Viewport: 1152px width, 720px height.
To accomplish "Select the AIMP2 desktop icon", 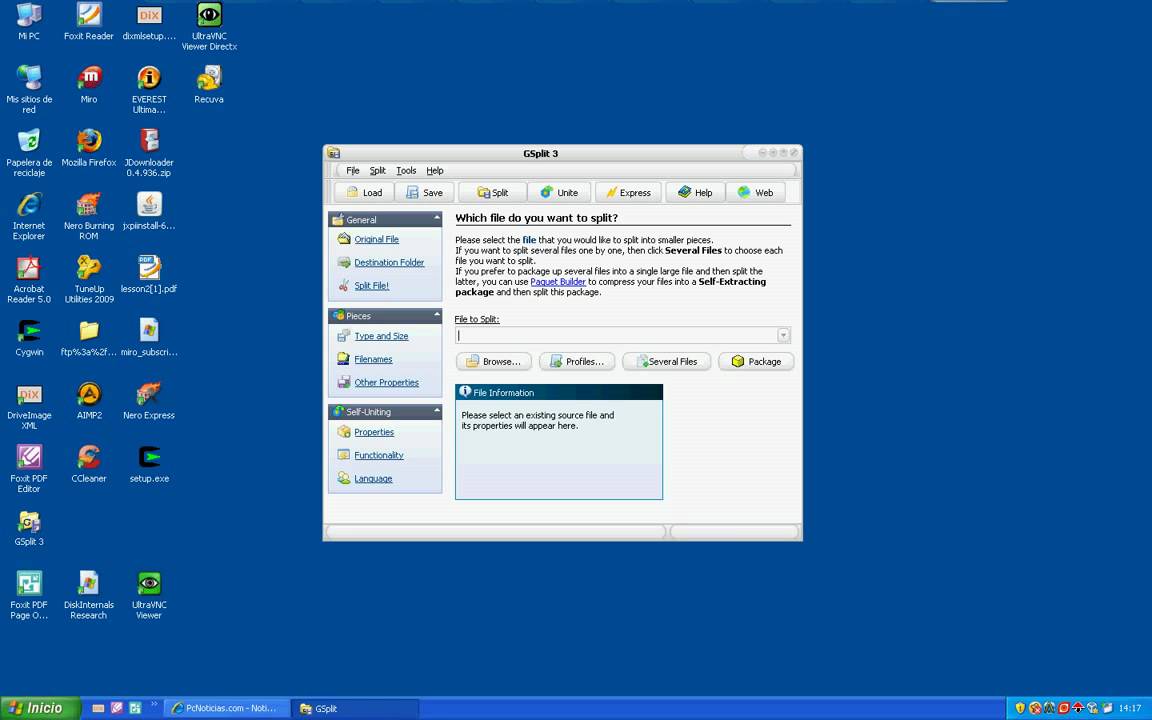I will click(89, 401).
